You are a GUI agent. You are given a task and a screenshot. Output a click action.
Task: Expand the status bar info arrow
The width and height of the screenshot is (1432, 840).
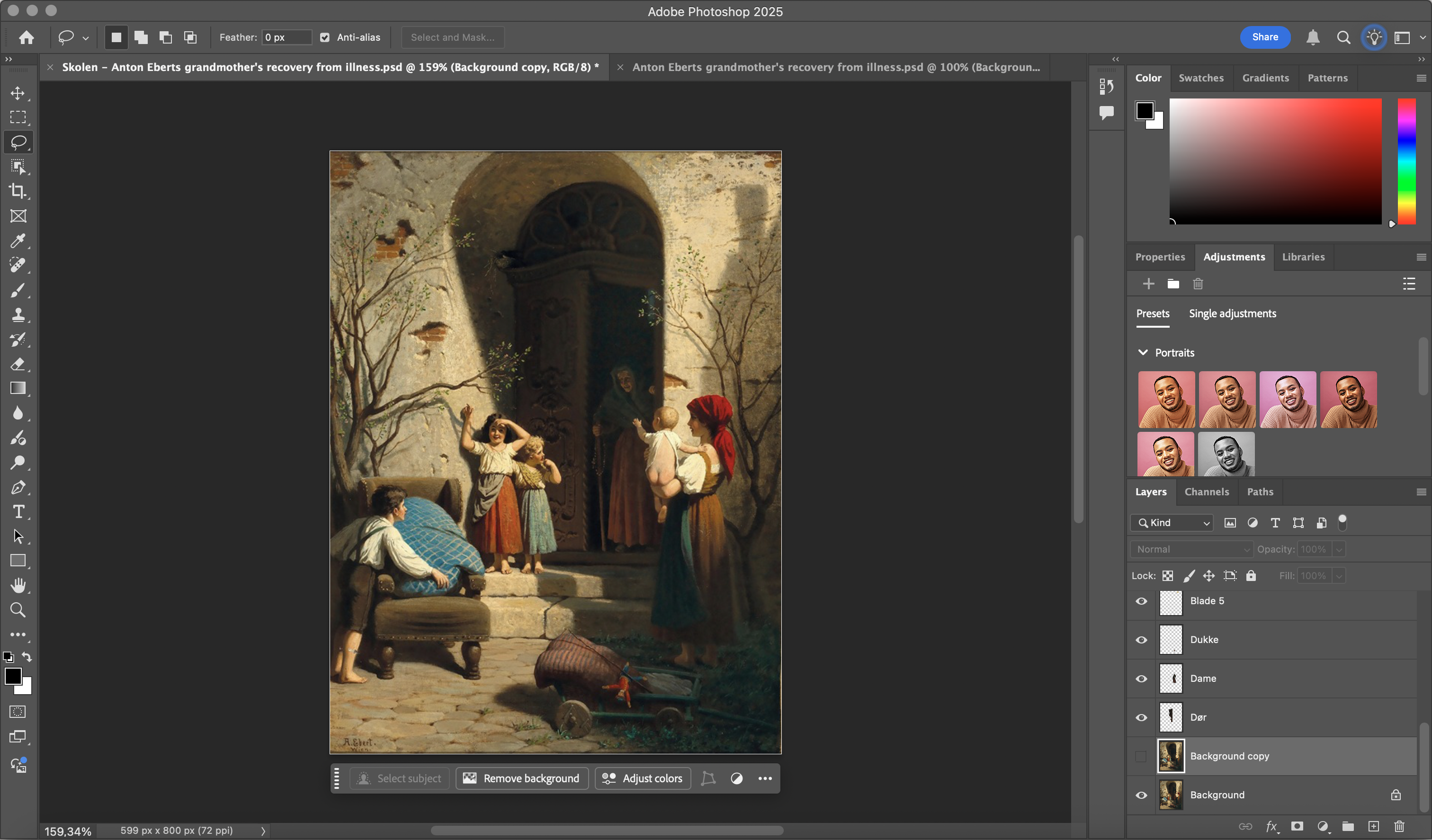pyautogui.click(x=262, y=831)
